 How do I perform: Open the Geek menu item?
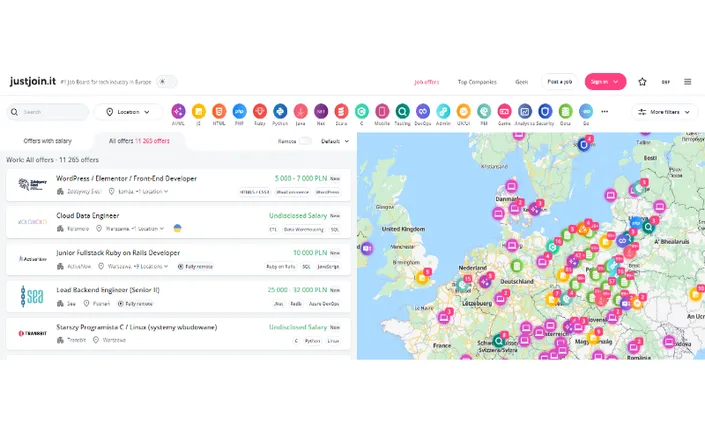522,82
